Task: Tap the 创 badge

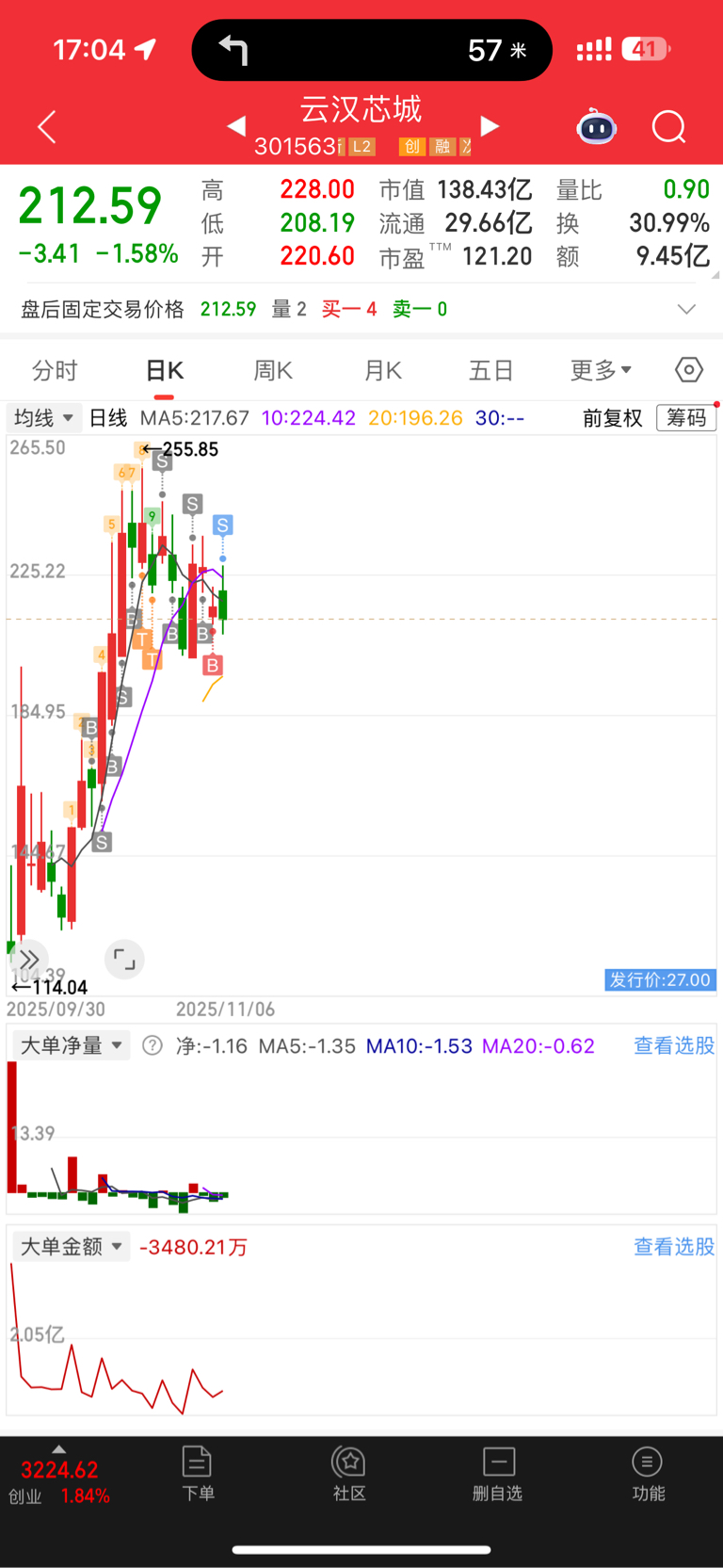Action: pyautogui.click(x=411, y=147)
